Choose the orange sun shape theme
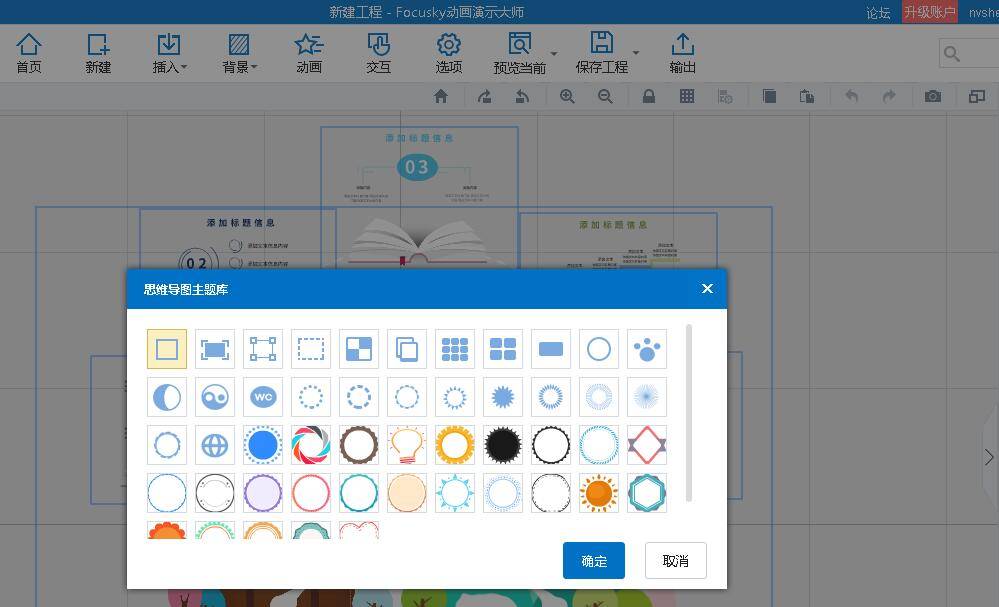Image resolution: width=999 pixels, height=607 pixels. (x=599, y=493)
